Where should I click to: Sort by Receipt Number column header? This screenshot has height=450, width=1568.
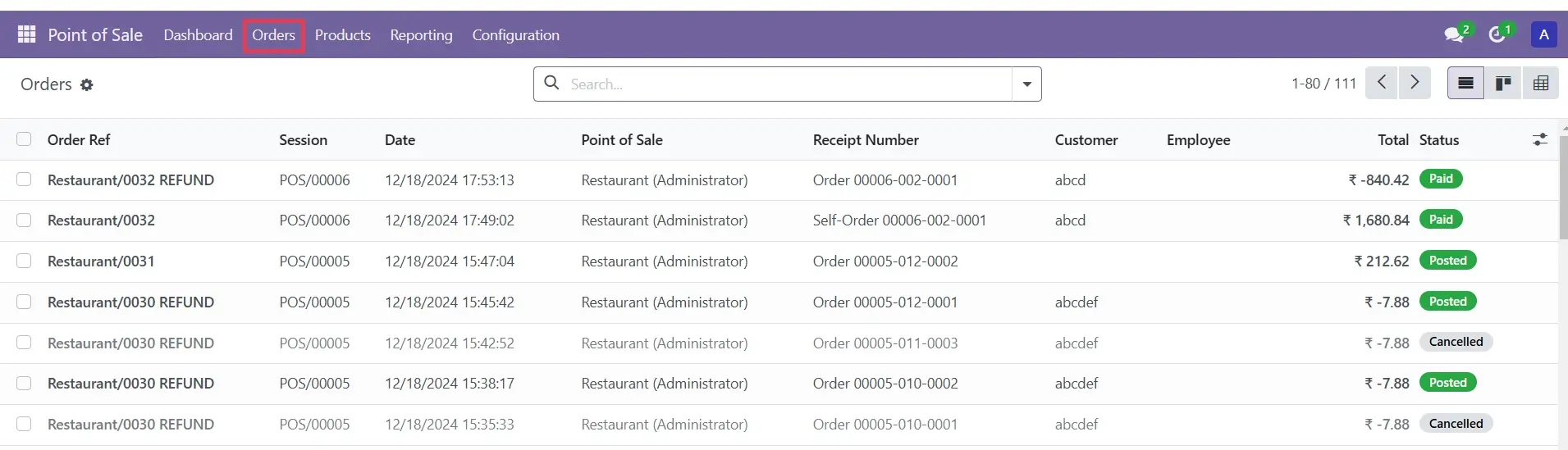(x=866, y=140)
